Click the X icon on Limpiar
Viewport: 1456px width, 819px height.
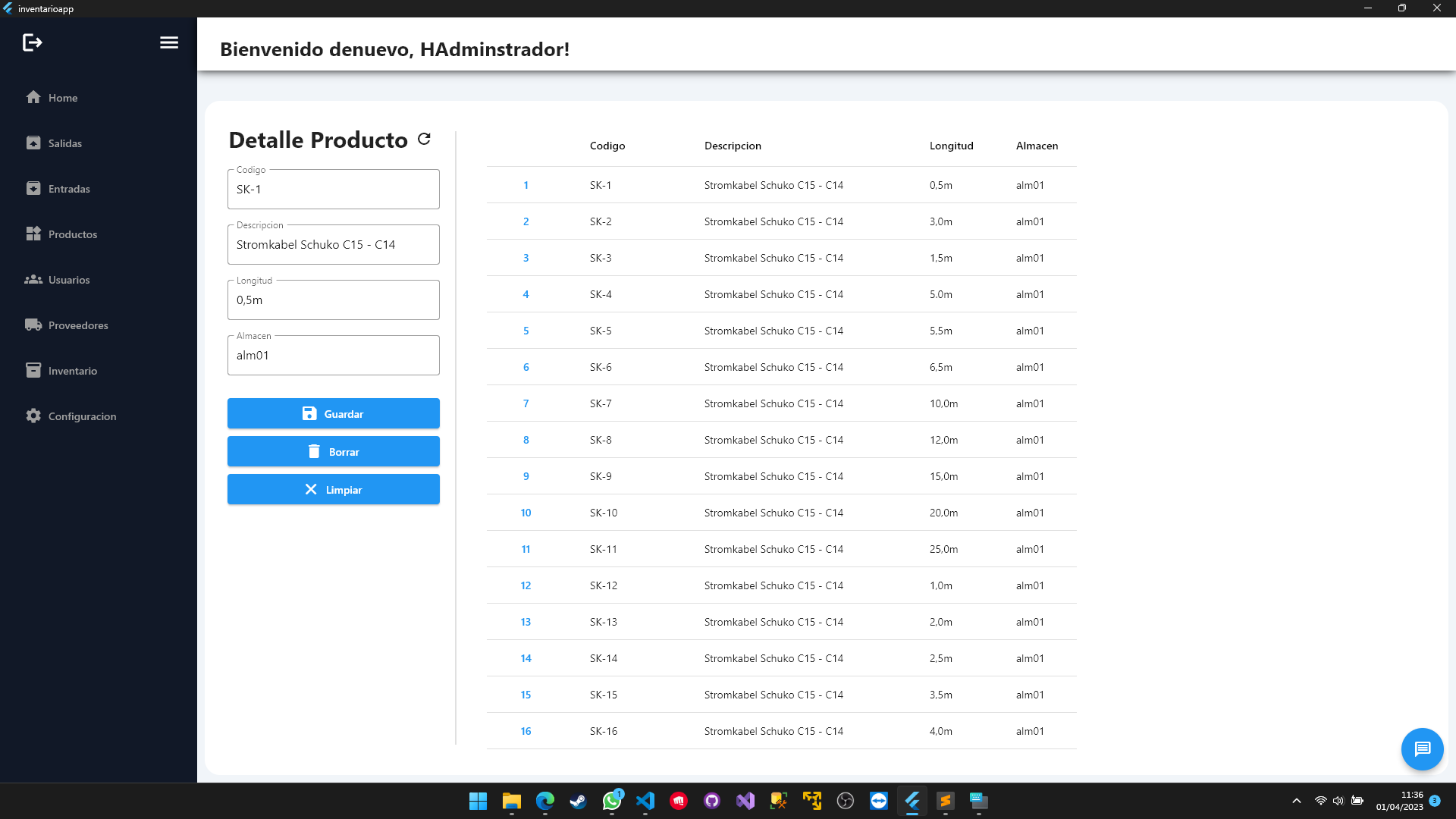click(x=311, y=489)
